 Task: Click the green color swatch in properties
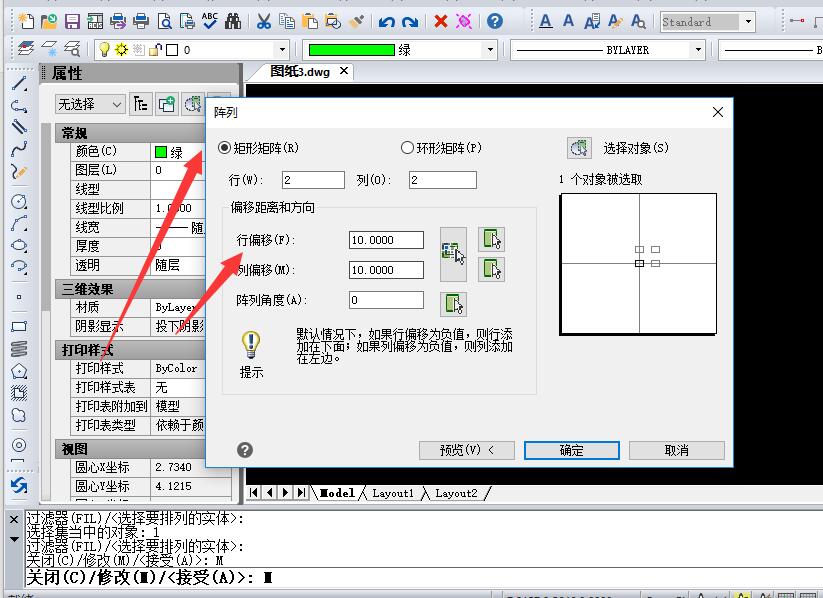tap(160, 152)
